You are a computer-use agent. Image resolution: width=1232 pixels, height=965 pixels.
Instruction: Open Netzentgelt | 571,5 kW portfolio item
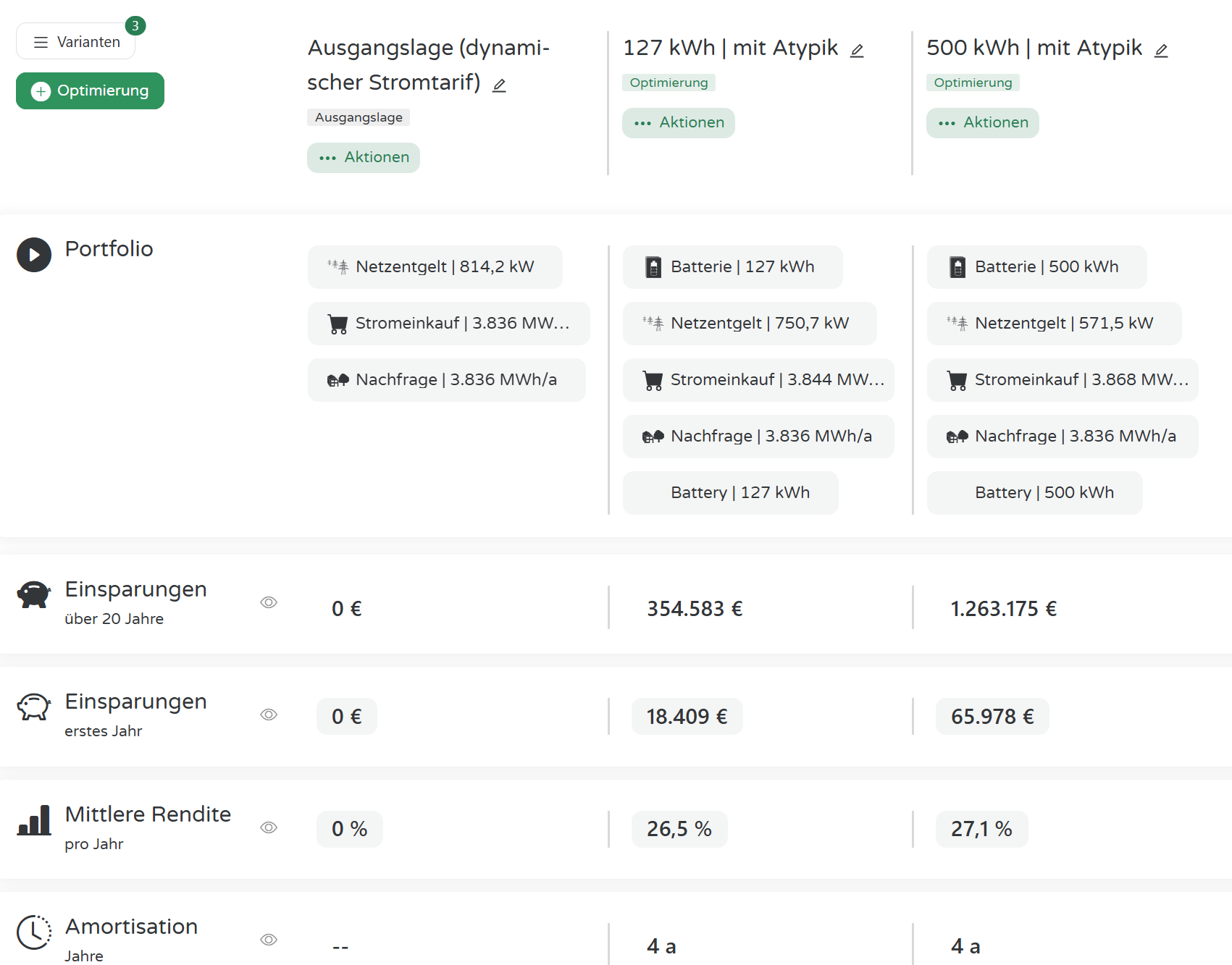1054,324
